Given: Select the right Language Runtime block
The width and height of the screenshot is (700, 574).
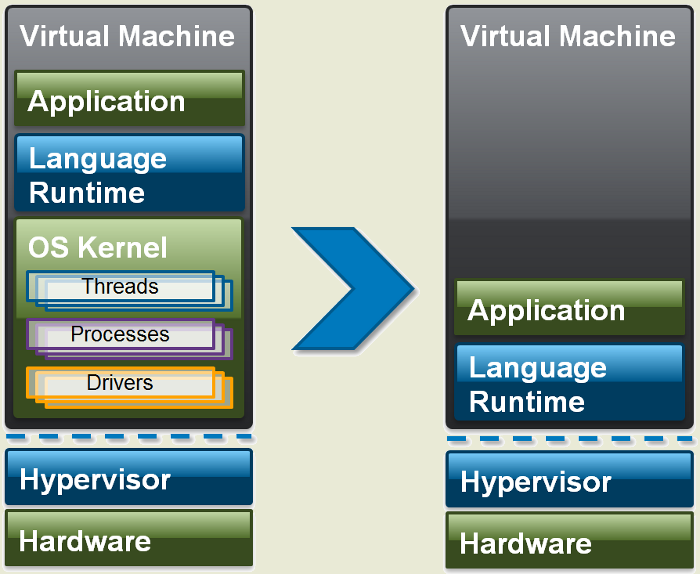Looking at the screenshot, I should point(569,382).
